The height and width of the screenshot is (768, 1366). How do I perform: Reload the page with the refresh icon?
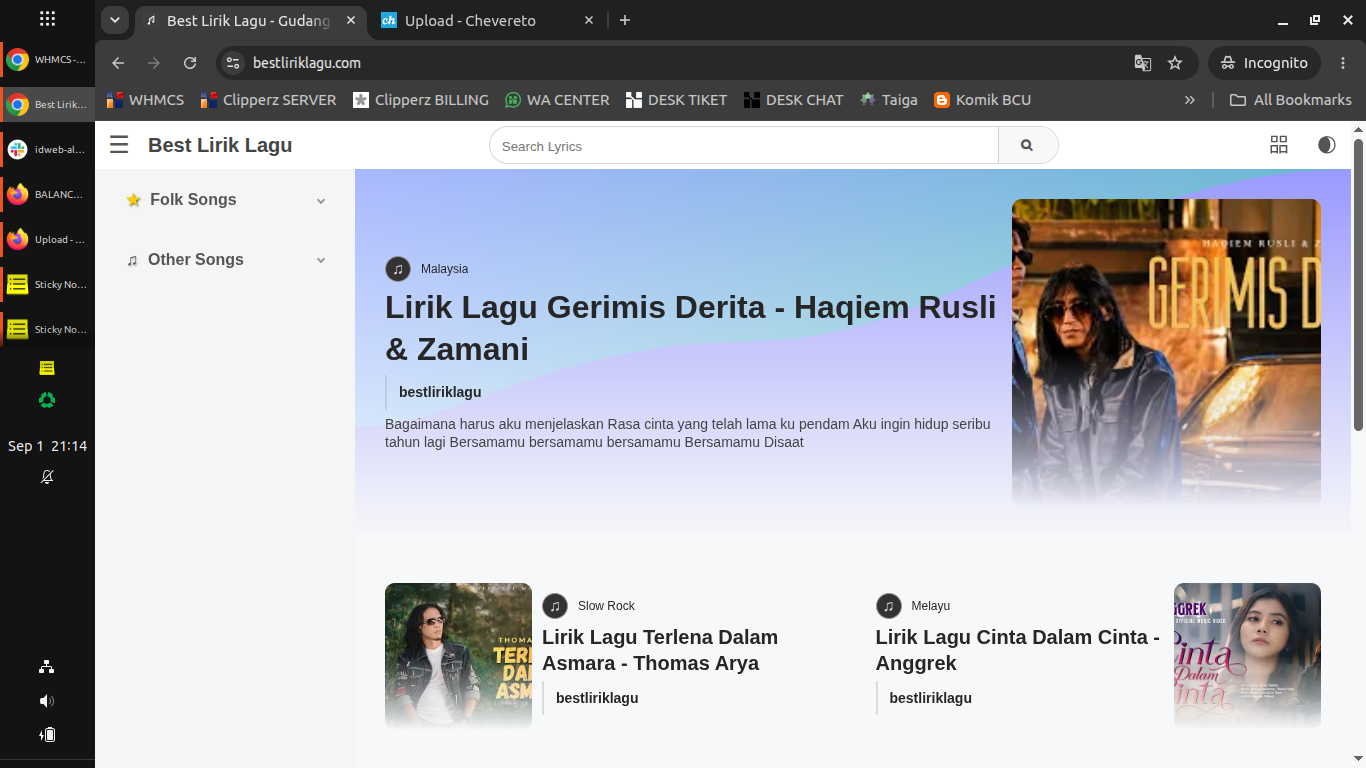190,63
